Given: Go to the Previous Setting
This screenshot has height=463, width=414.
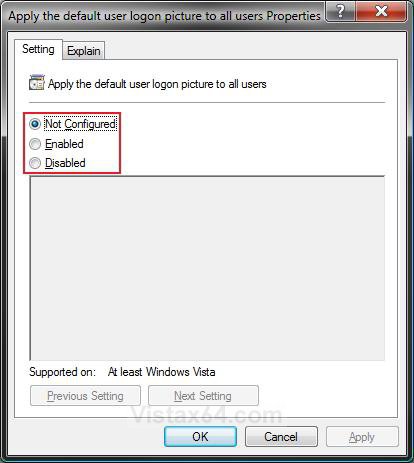Looking at the screenshot, I should [85, 396].
